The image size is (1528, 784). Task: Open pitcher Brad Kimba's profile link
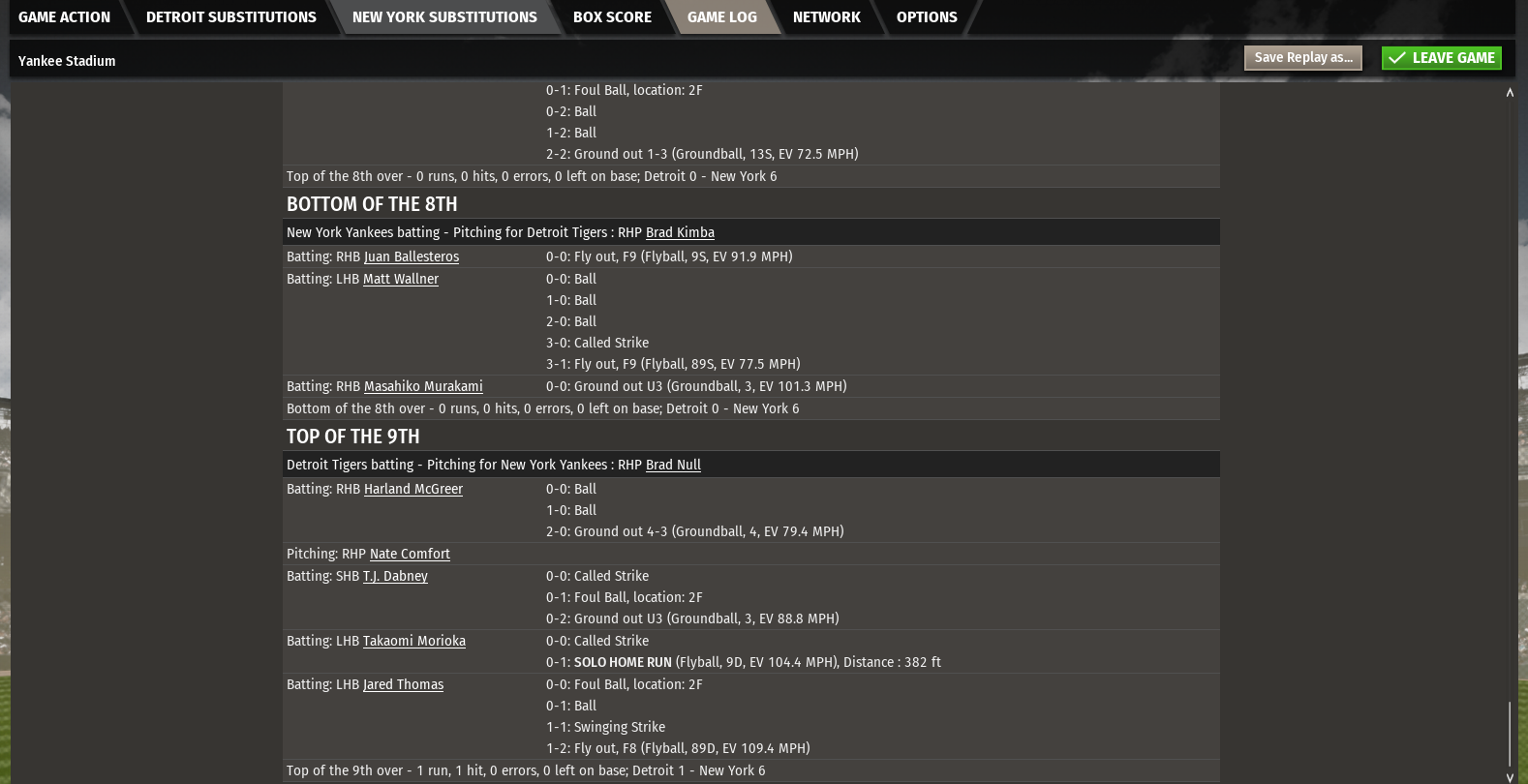click(680, 232)
